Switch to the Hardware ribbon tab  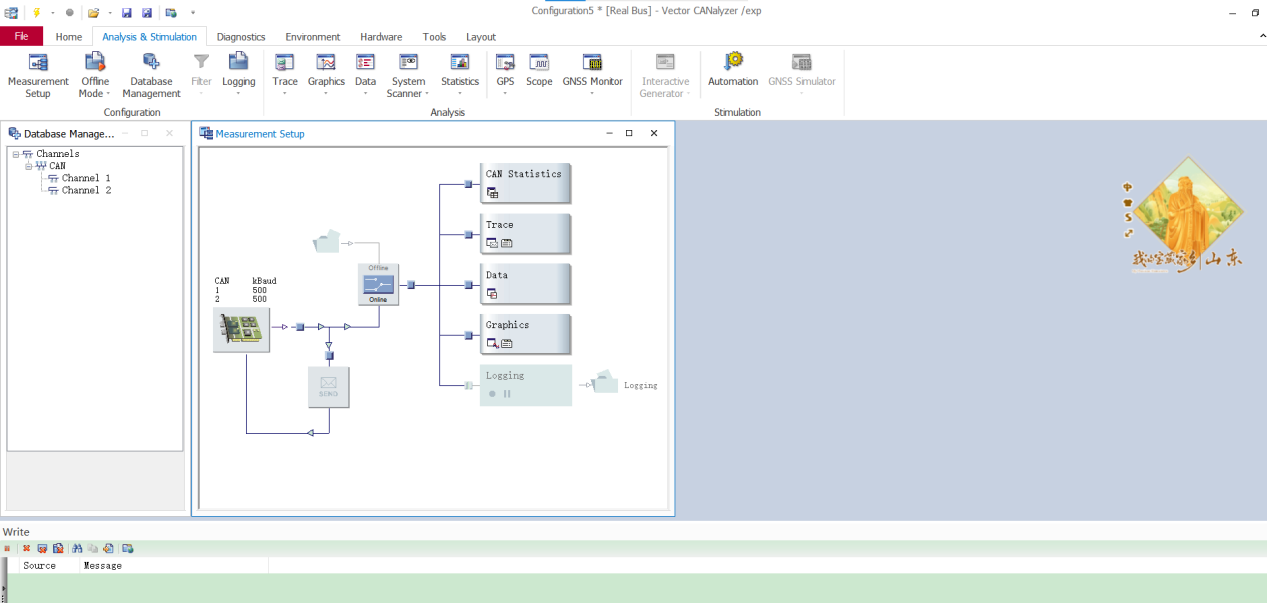[x=381, y=37]
